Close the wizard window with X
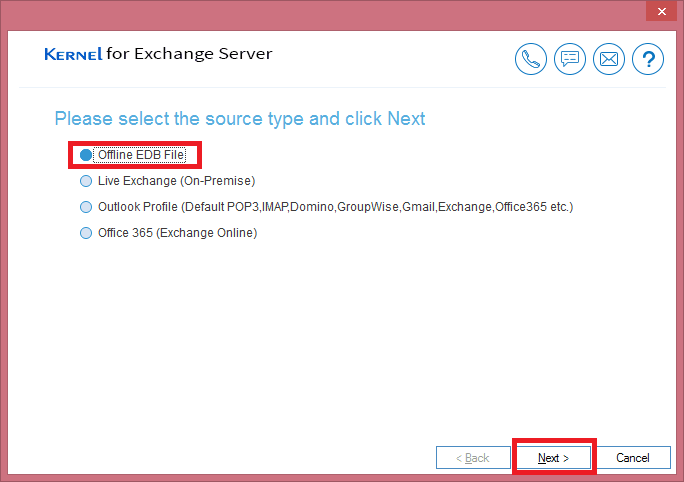684x482 pixels. 661,11
